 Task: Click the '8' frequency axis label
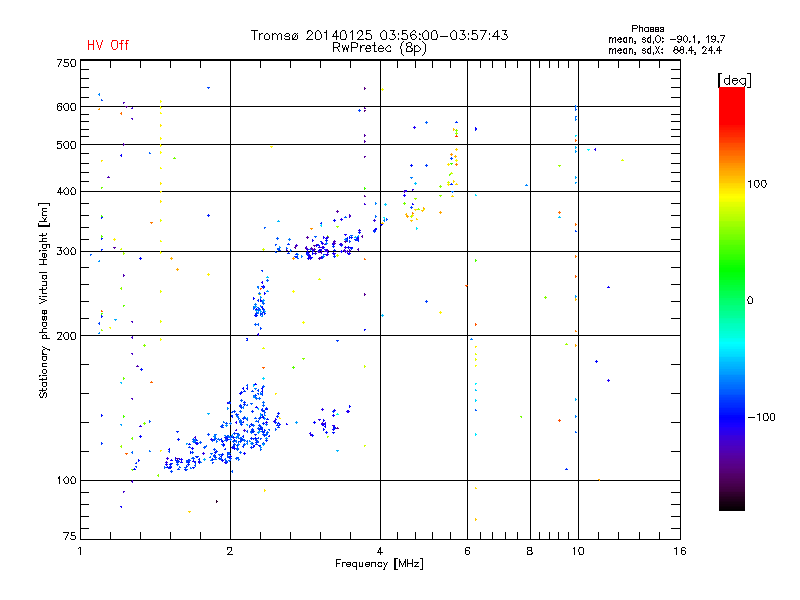[x=530, y=551]
